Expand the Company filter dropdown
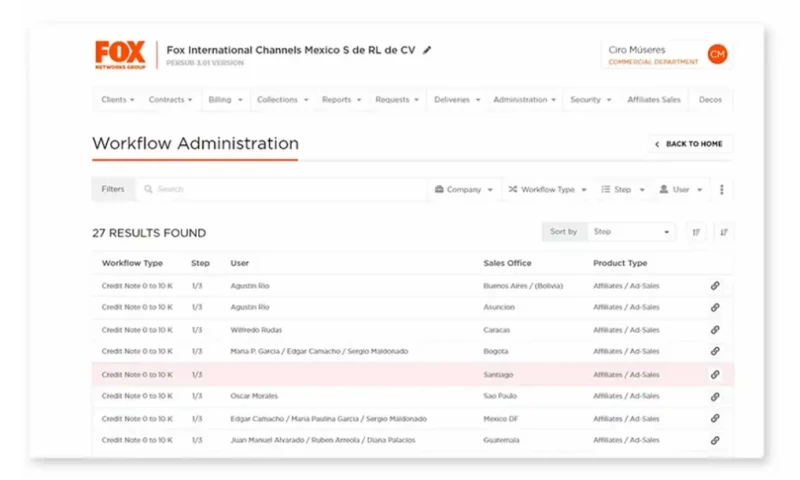Viewport: 800px width, 480px height. (464, 189)
